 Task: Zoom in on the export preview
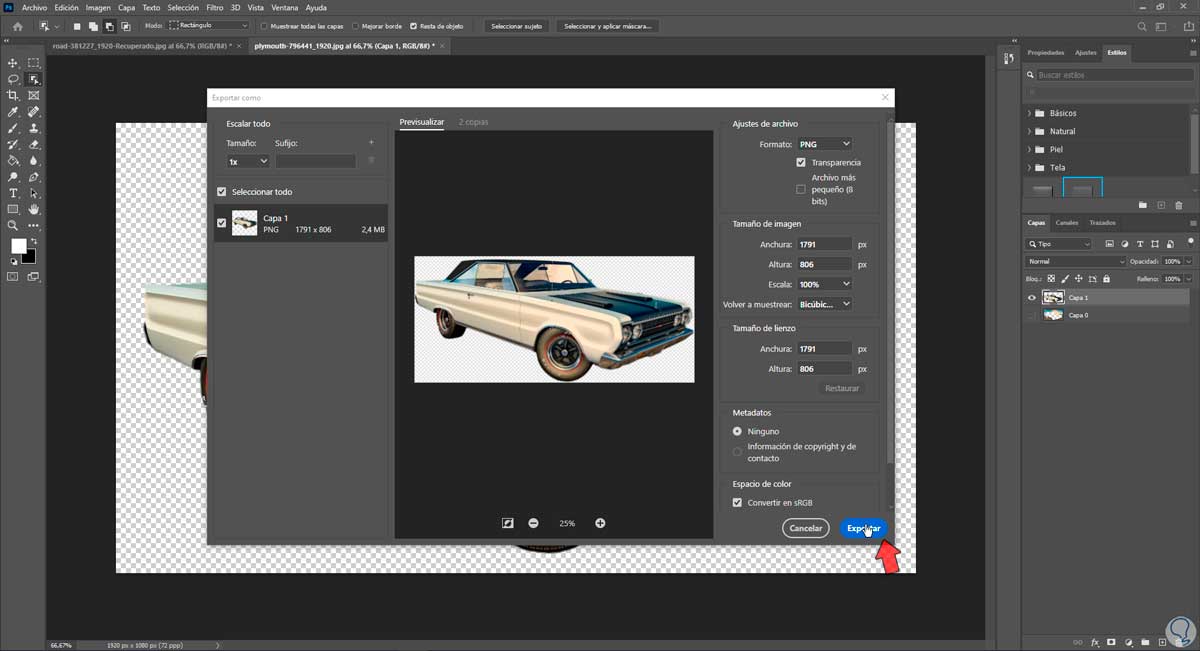[x=600, y=523]
